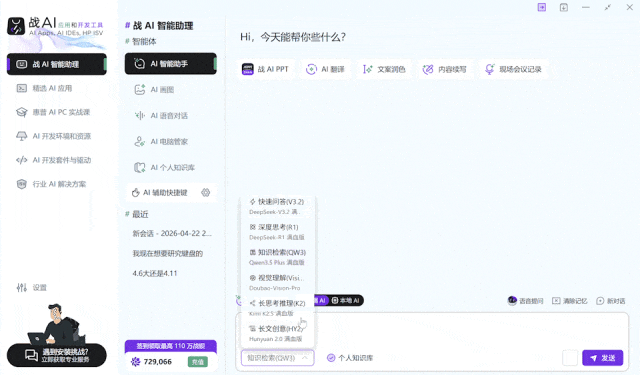Open 设置 at sidebar bottom

32,288
